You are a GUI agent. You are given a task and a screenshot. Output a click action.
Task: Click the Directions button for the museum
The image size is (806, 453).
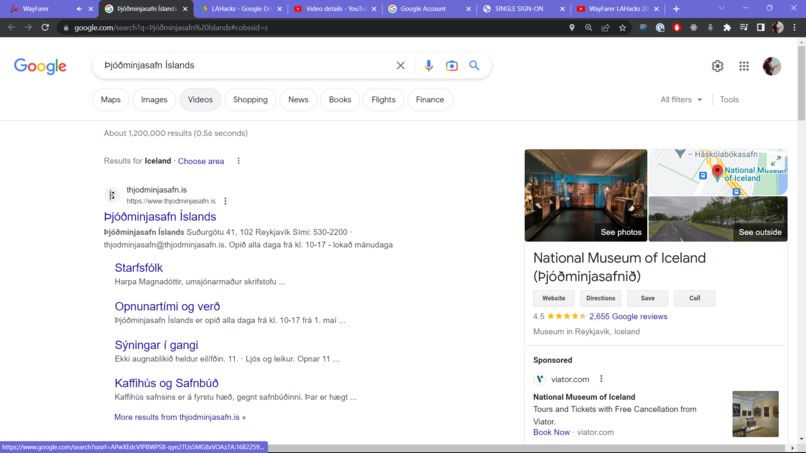[600, 298]
